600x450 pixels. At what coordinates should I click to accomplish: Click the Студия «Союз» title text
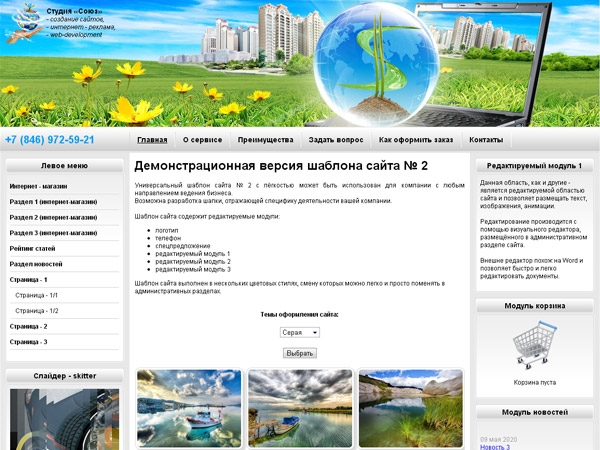tap(74, 11)
